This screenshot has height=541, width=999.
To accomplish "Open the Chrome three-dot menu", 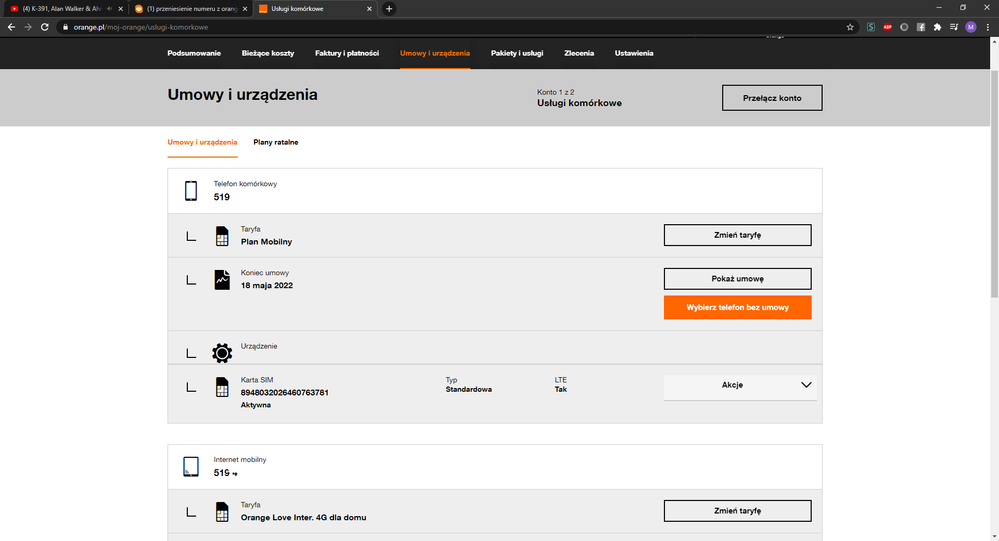I will point(988,27).
